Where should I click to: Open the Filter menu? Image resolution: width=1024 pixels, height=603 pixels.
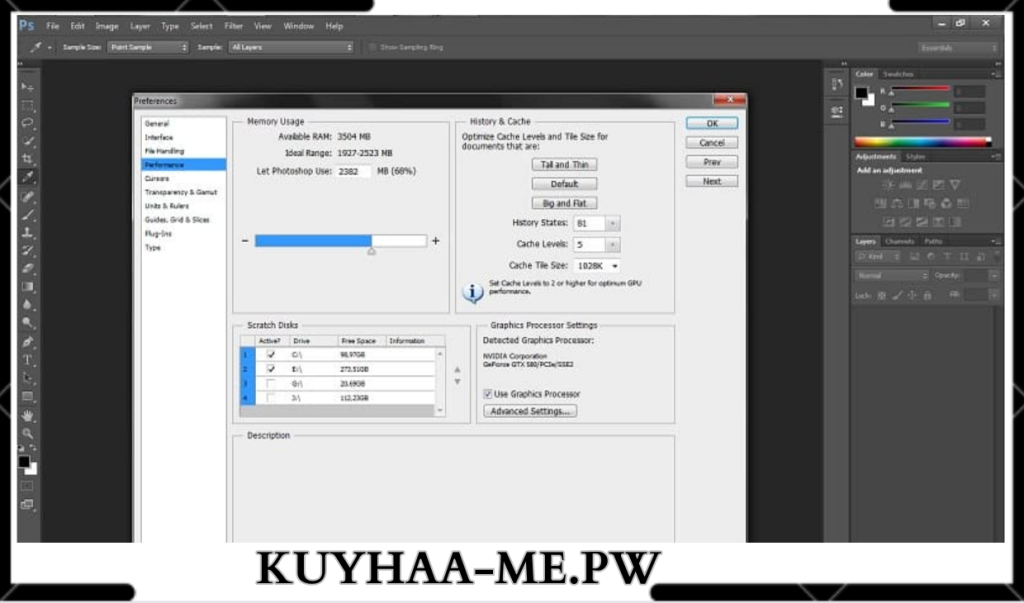pyautogui.click(x=233, y=26)
